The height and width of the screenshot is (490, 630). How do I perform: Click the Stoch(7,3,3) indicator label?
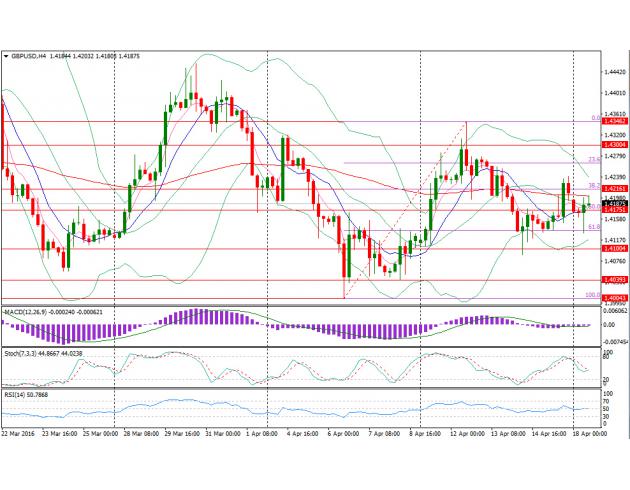click(24, 353)
